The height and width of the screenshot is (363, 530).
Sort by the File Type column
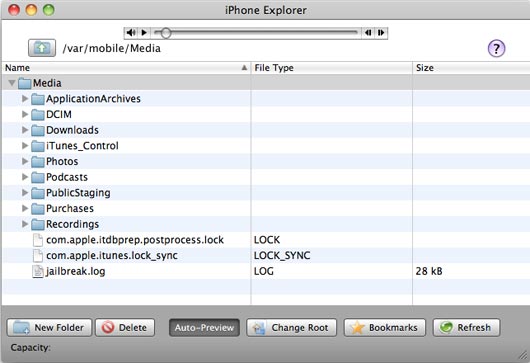(x=332, y=68)
